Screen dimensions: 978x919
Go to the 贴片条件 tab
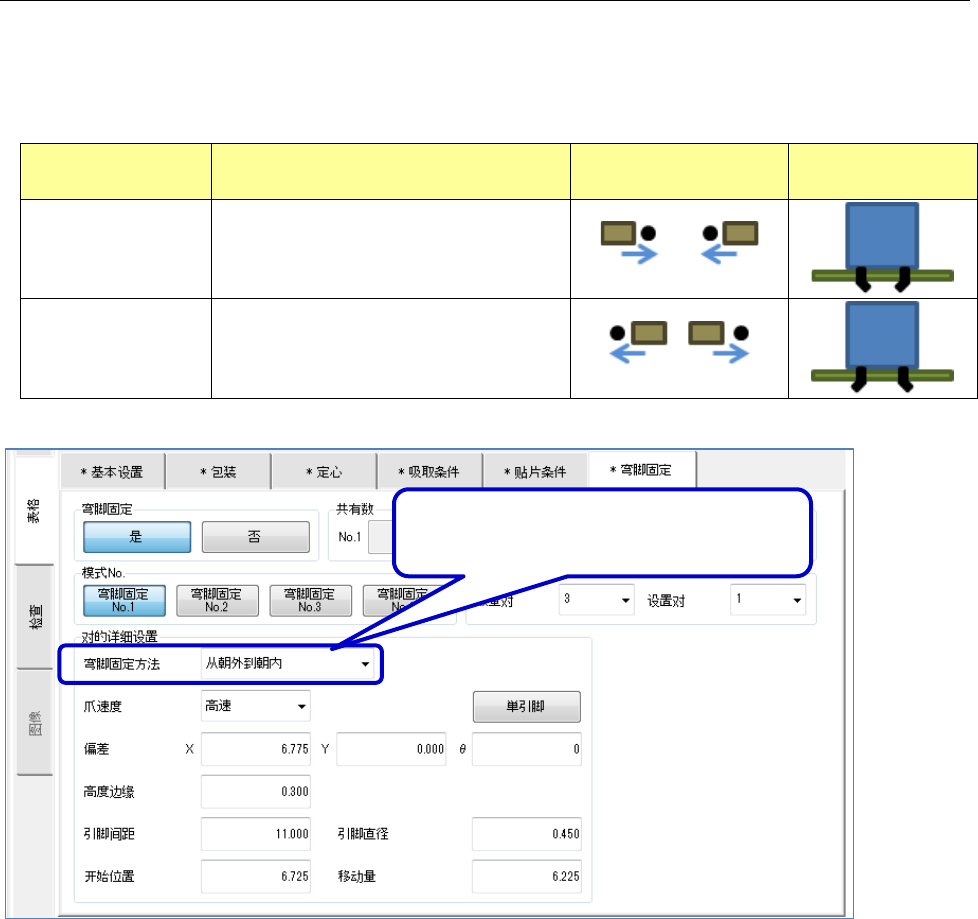click(535, 472)
